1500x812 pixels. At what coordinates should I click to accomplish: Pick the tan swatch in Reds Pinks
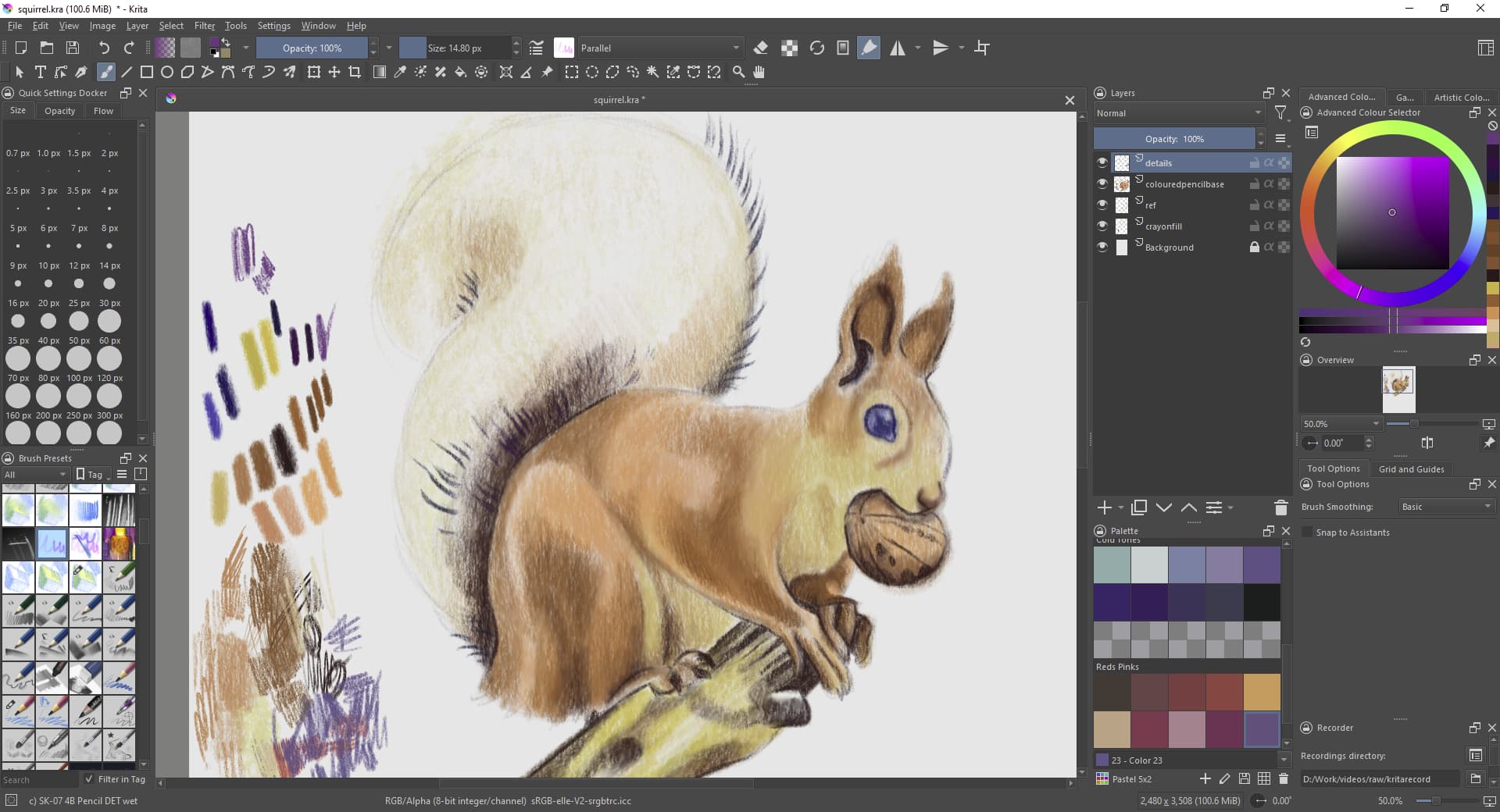click(x=1112, y=729)
